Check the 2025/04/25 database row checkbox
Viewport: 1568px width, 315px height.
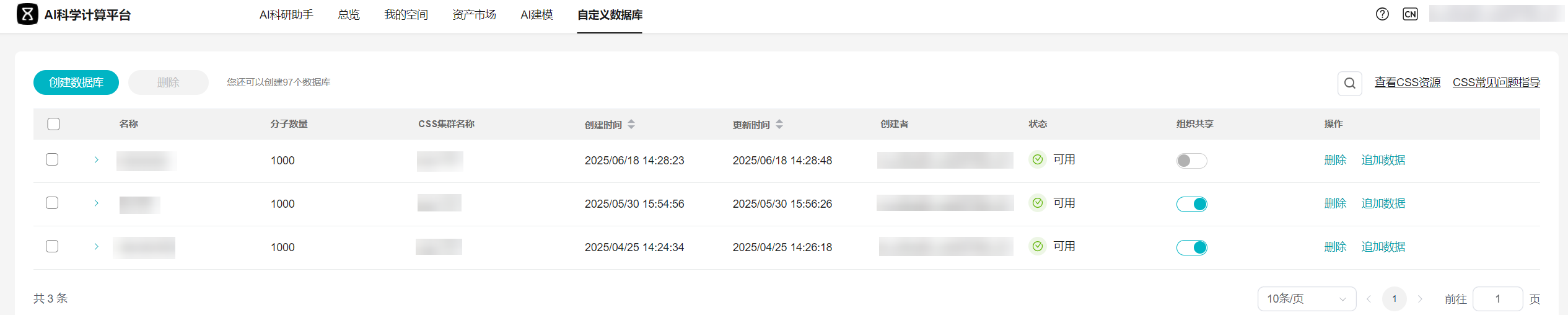pos(52,246)
